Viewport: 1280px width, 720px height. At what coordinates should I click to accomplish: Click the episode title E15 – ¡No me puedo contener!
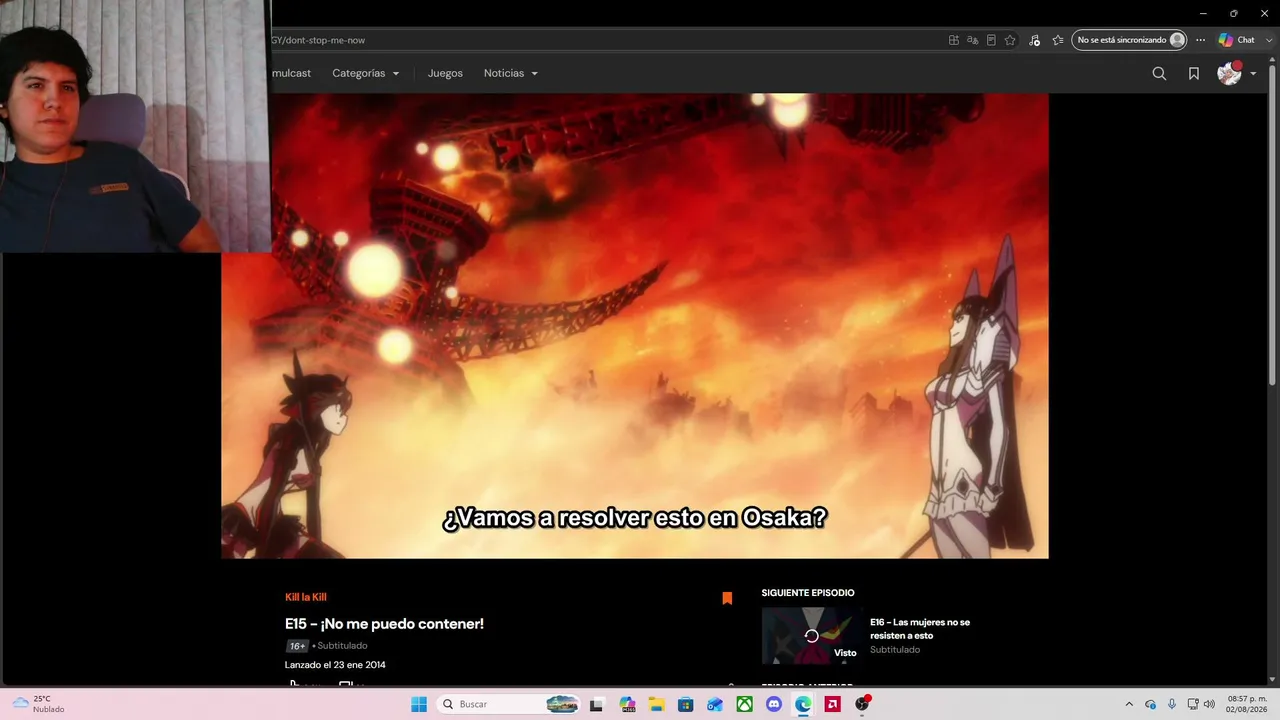click(384, 624)
